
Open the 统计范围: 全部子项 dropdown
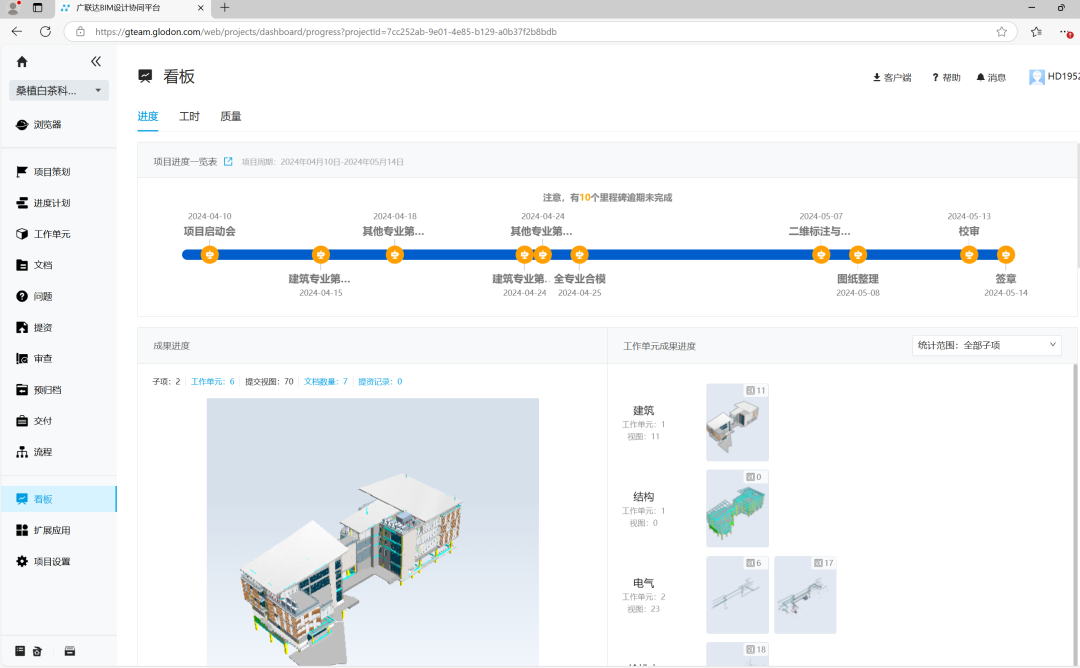click(986, 345)
